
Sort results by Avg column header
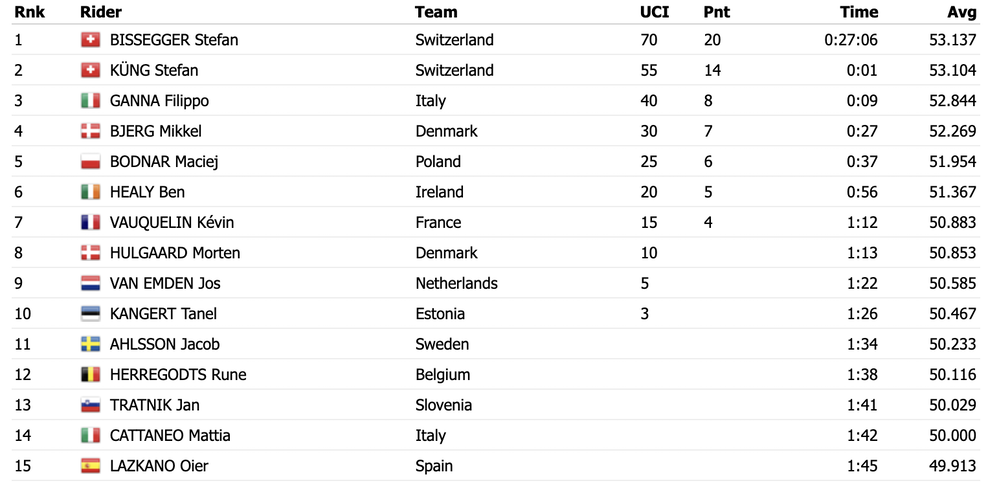pos(962,12)
